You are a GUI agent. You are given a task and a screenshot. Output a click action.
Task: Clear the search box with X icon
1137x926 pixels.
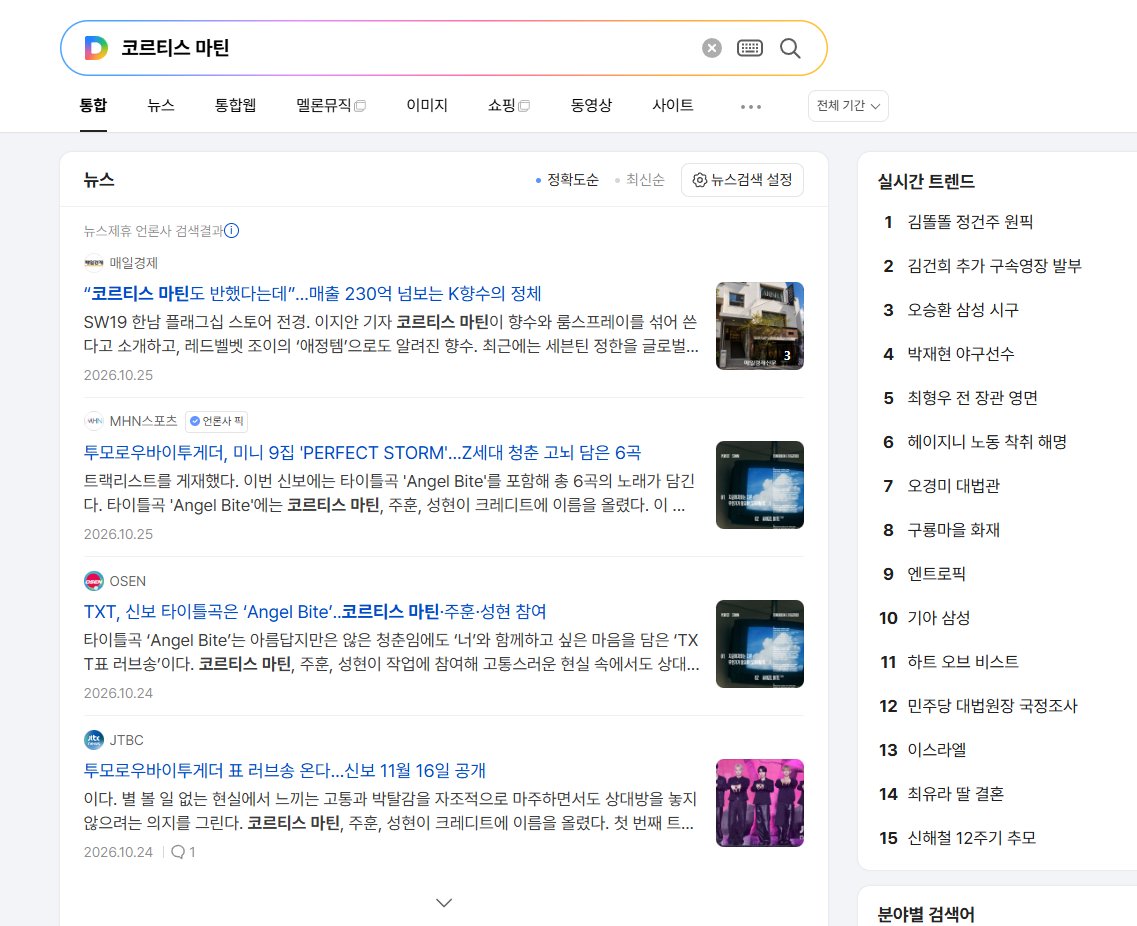712,48
